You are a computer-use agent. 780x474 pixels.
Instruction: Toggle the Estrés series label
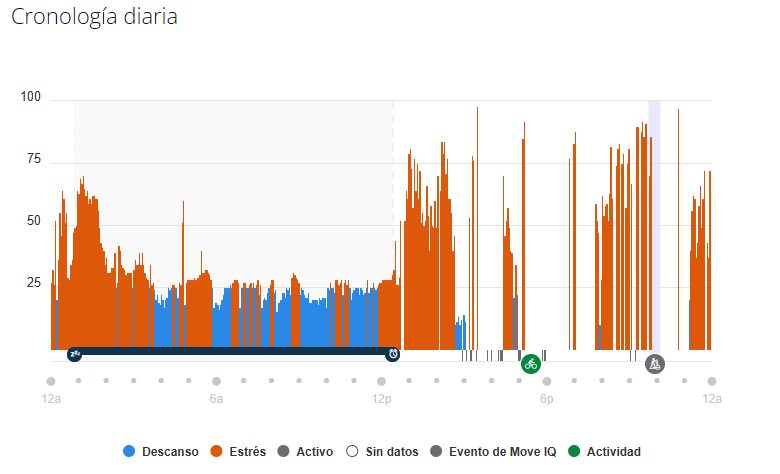point(248,452)
